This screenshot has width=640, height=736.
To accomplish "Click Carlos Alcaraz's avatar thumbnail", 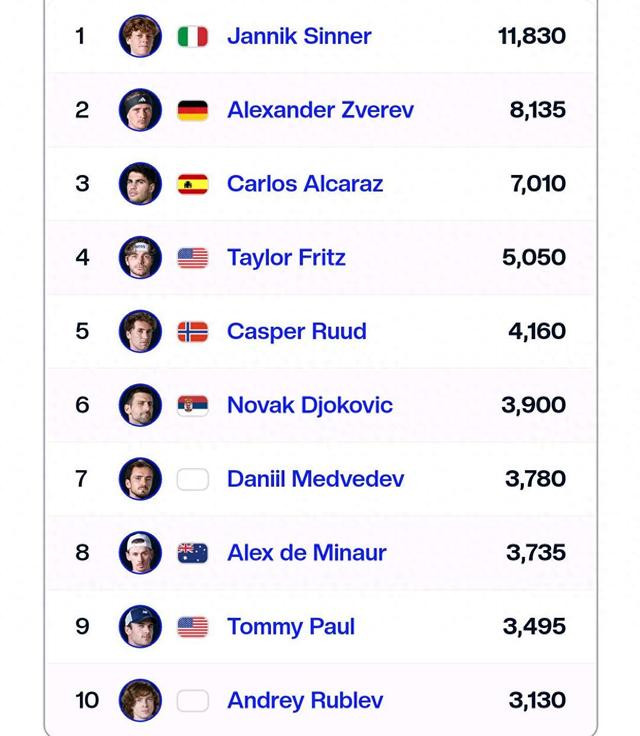I will pos(140,184).
